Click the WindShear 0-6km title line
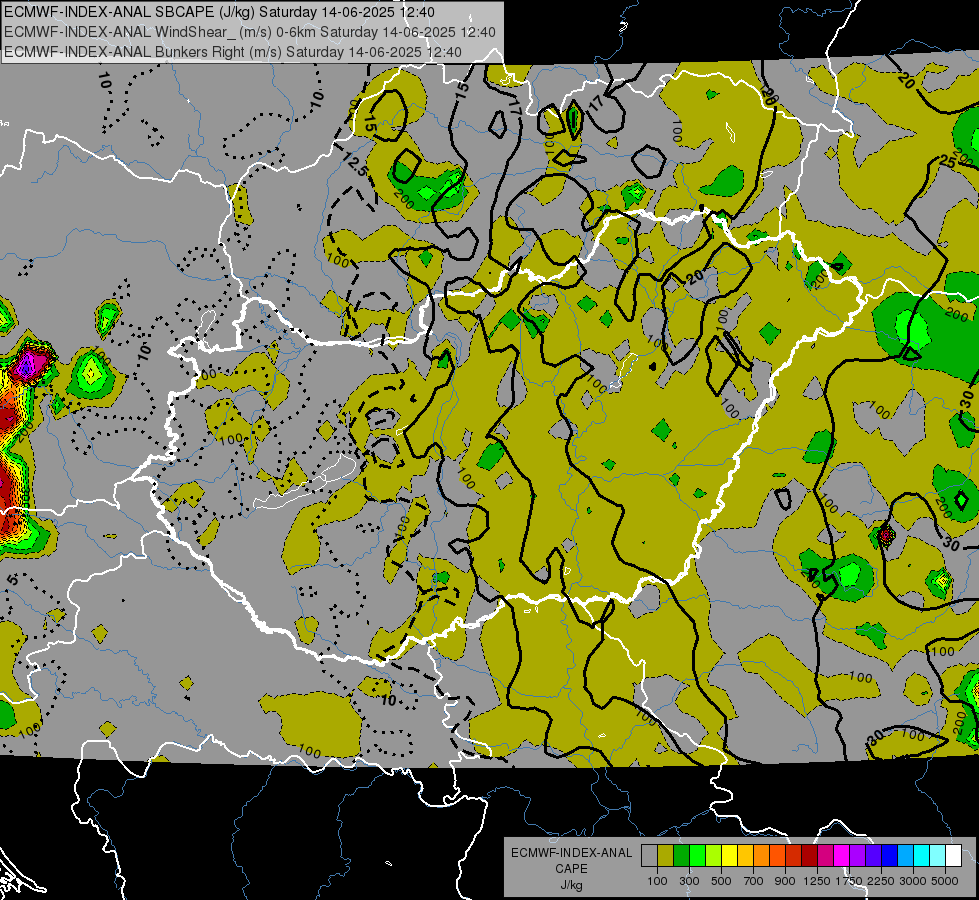Image resolution: width=979 pixels, height=900 pixels. point(250,32)
